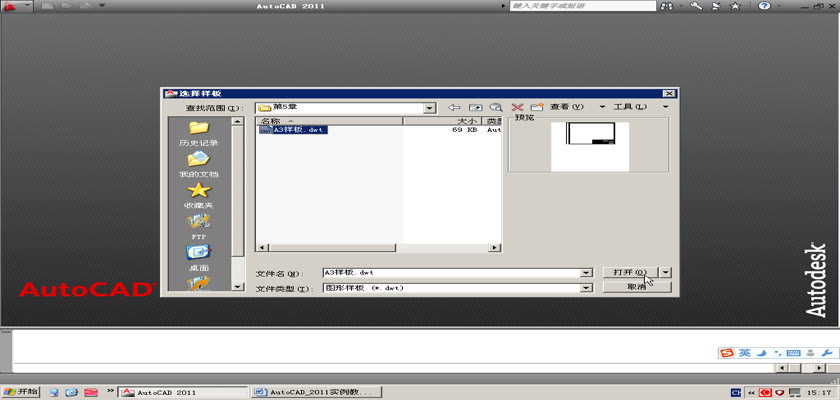840x400 pixels.
Task: Click the Back arrow icon in dialog
Action: click(454, 108)
